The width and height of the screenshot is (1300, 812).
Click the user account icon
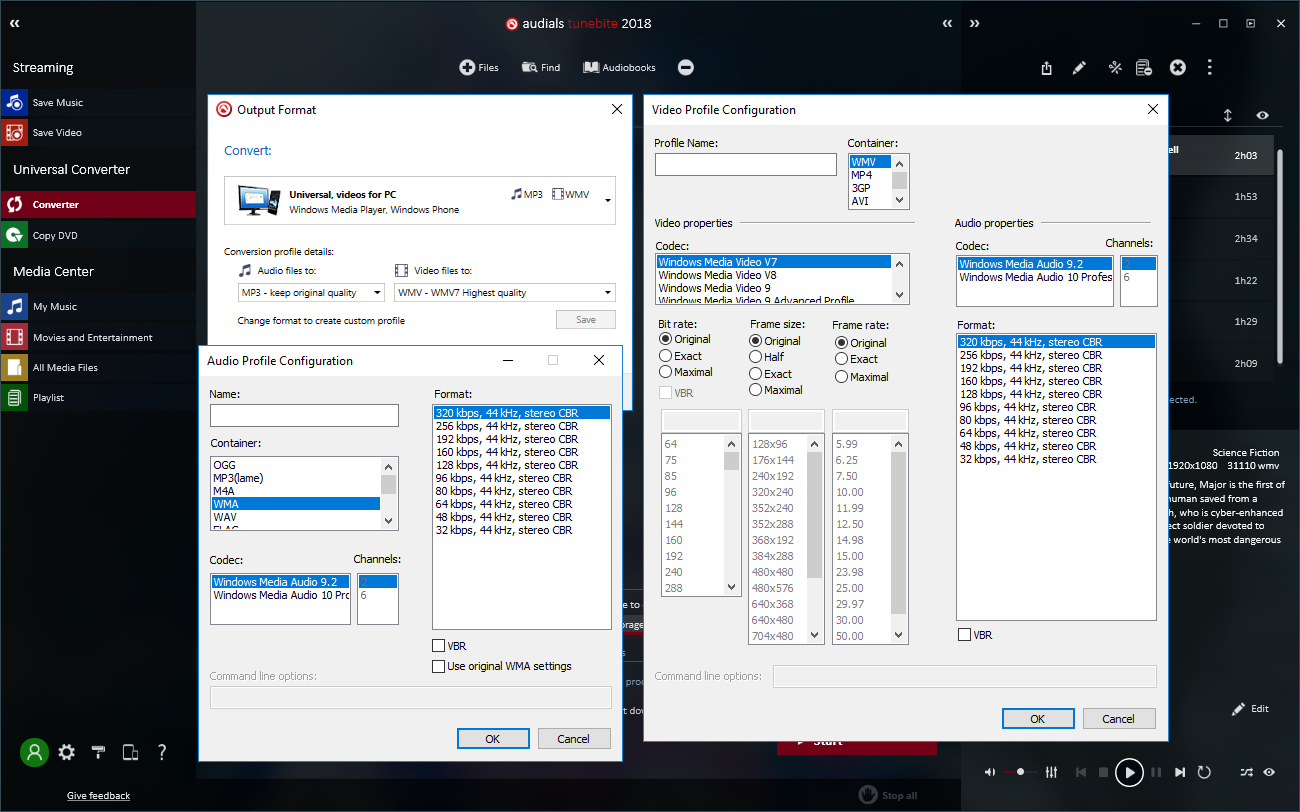(x=35, y=752)
